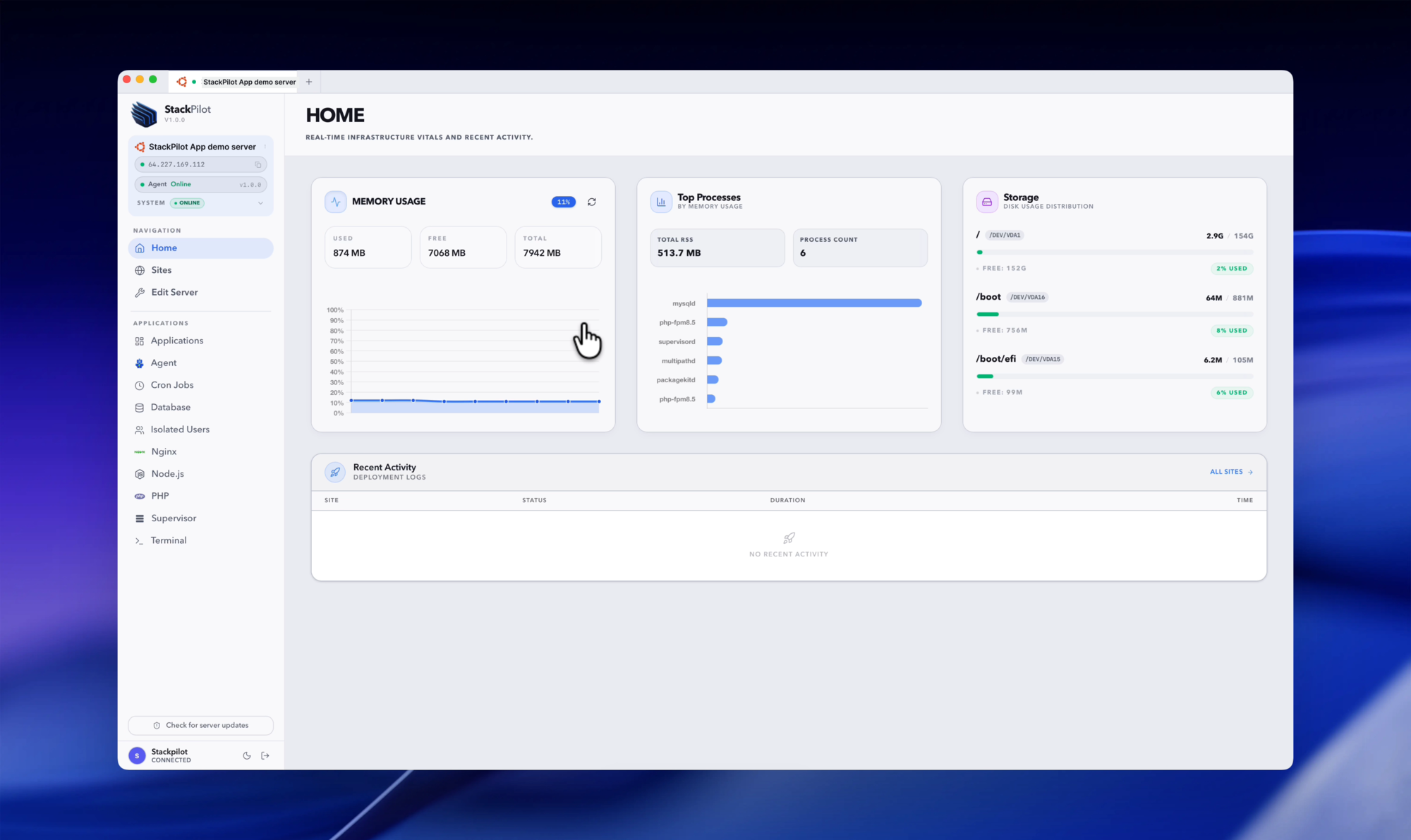
Task: Click the Cron Jobs clock icon
Action: (x=140, y=385)
